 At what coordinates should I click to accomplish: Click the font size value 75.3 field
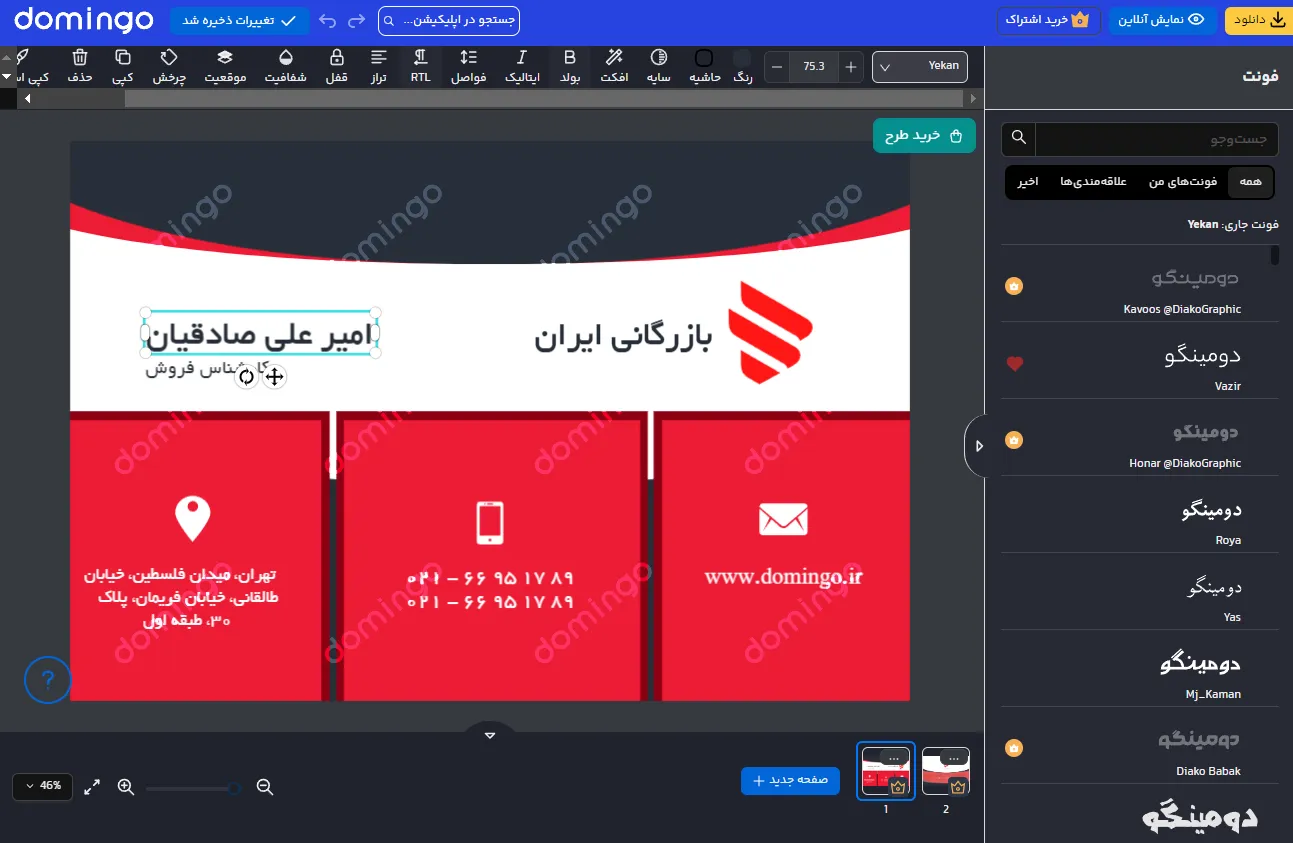(x=814, y=67)
